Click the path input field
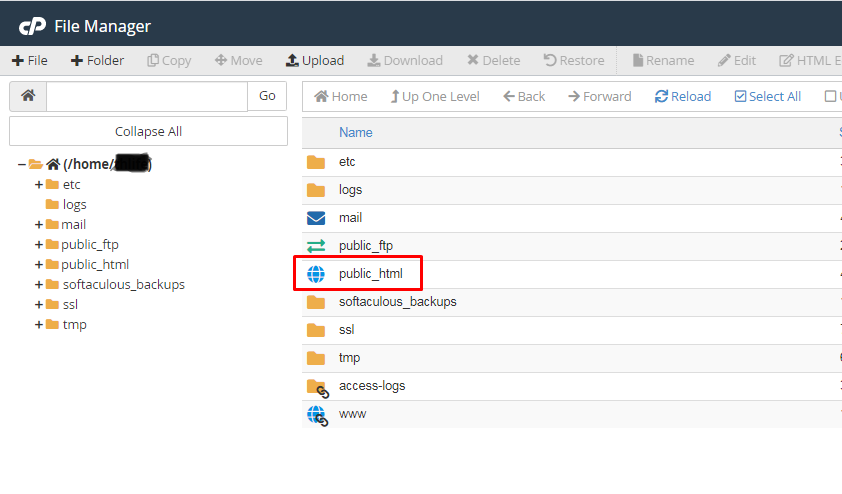Image resolution: width=842 pixels, height=494 pixels. point(146,96)
